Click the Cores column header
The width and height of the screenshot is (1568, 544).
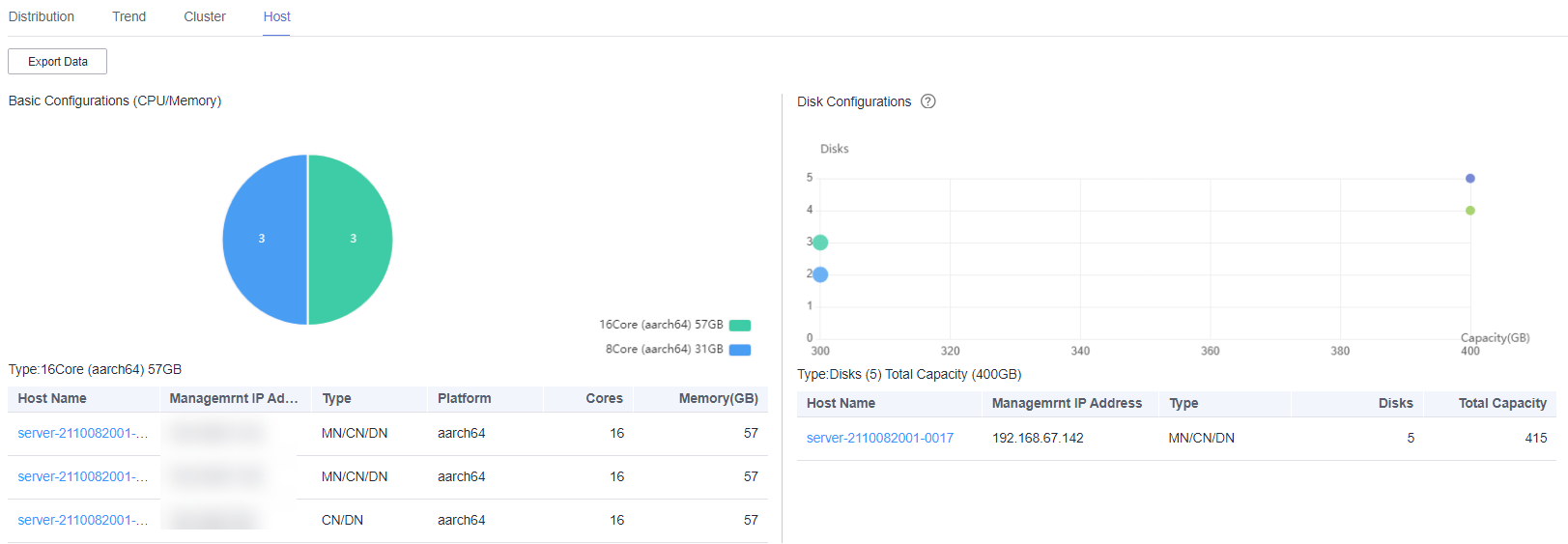(x=604, y=398)
